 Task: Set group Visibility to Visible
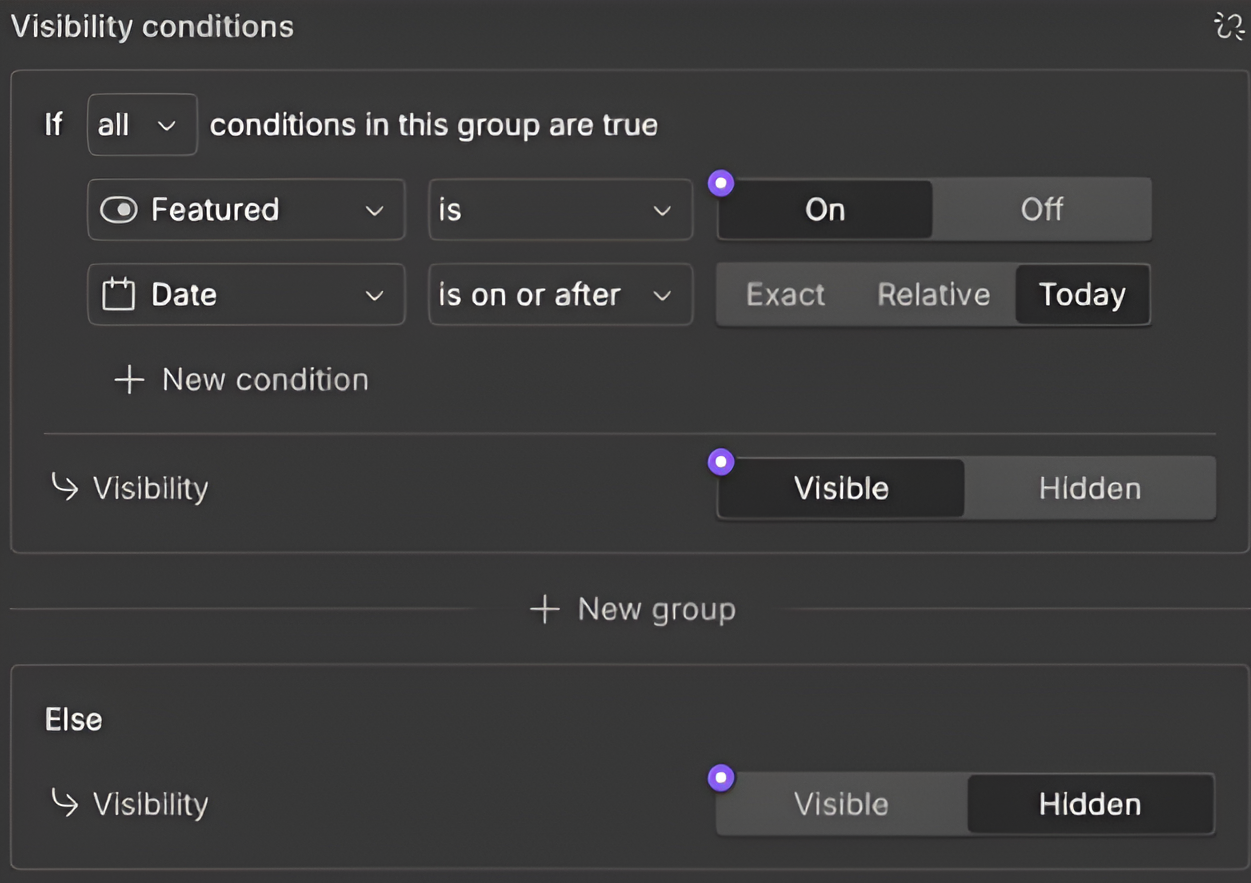tap(841, 489)
